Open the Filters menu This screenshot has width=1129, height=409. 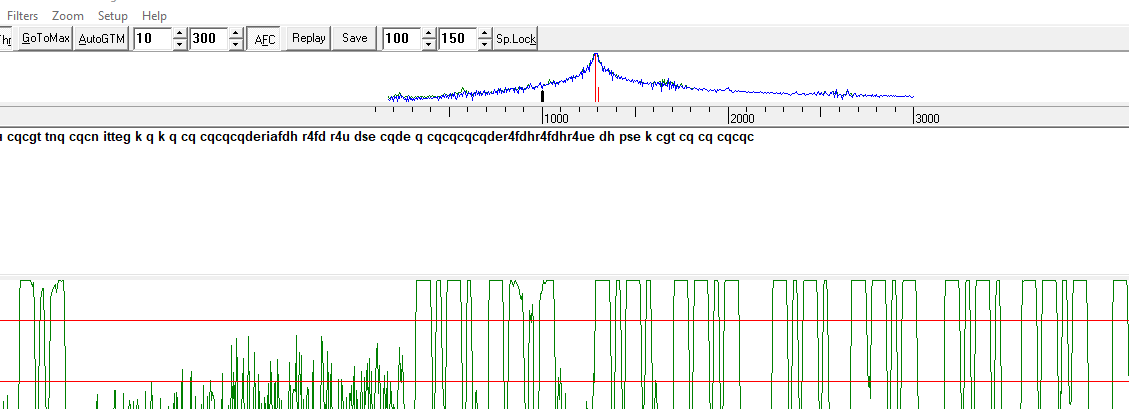point(24,15)
